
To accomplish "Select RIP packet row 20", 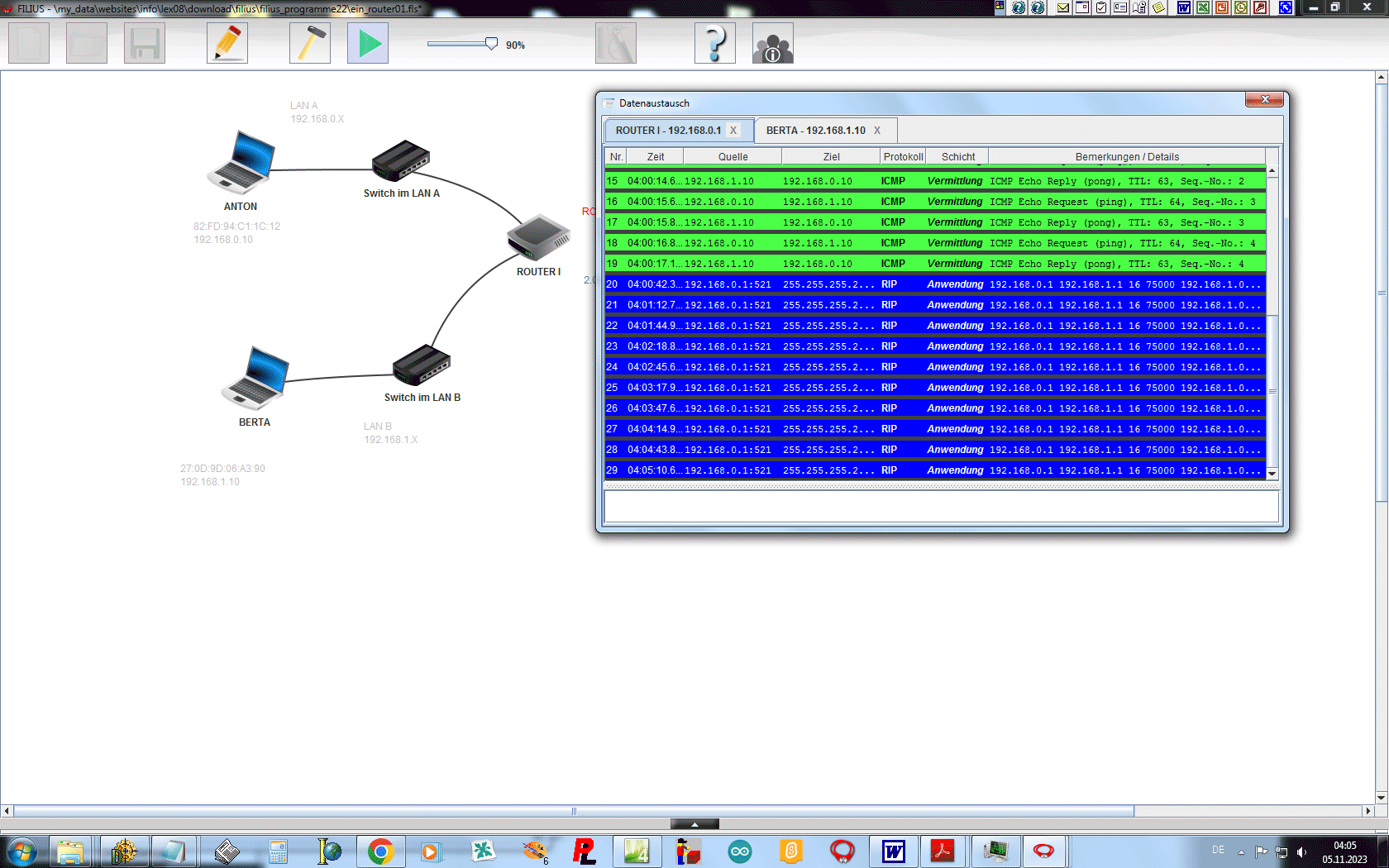I will pyautogui.click(x=935, y=284).
